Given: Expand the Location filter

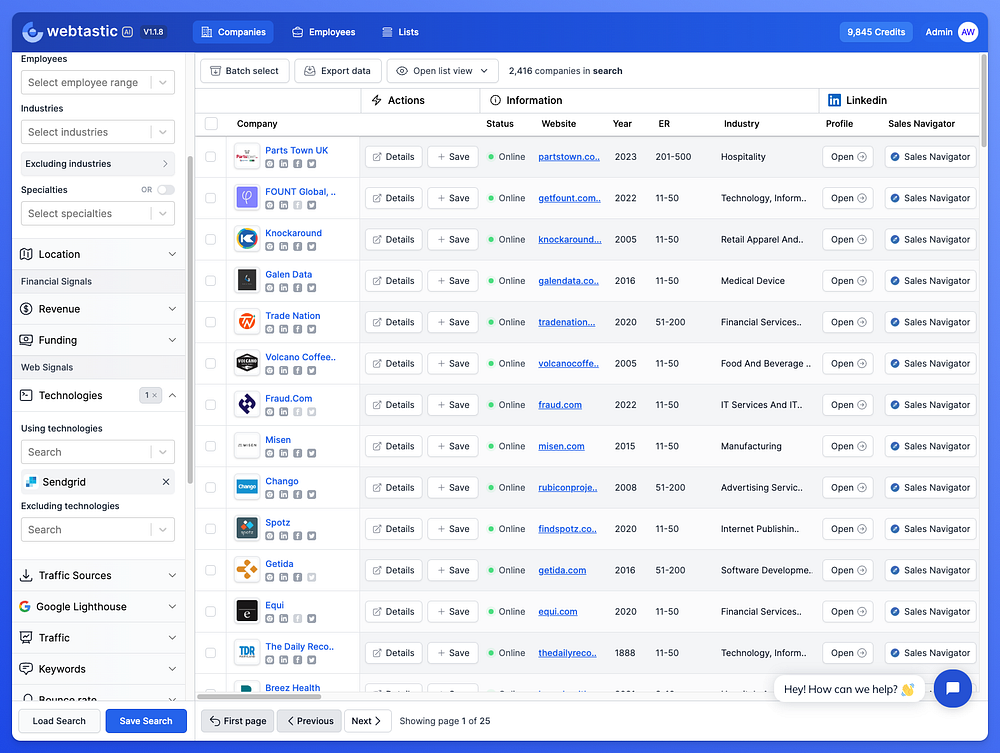Looking at the screenshot, I should 98,254.
